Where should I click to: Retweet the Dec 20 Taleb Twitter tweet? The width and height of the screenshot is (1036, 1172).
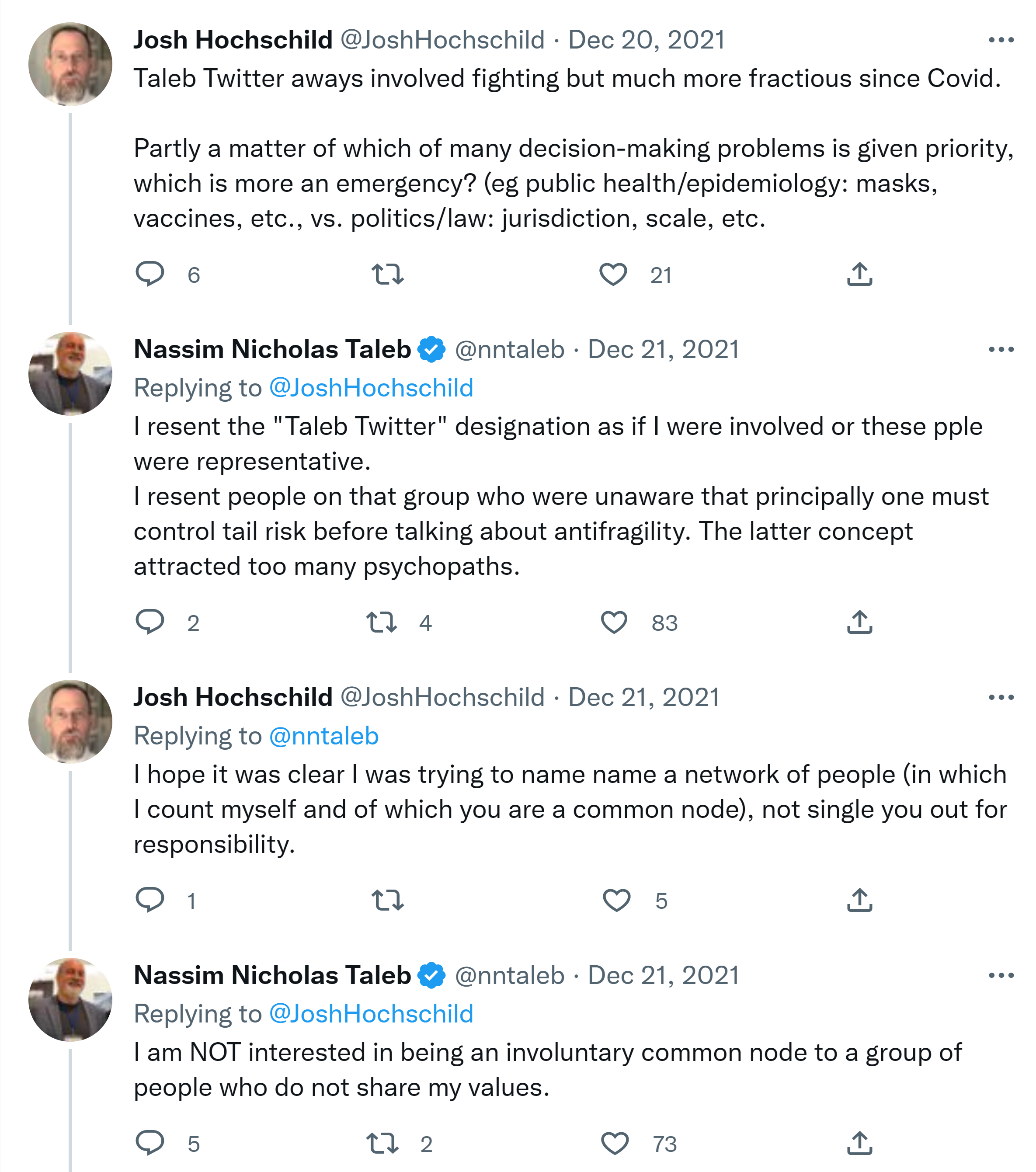tap(388, 274)
